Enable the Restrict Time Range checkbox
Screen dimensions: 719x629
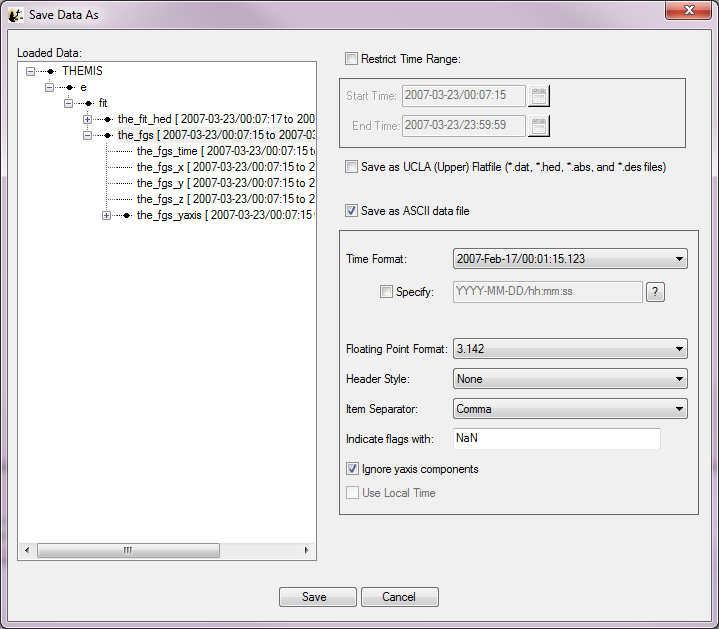(351, 59)
